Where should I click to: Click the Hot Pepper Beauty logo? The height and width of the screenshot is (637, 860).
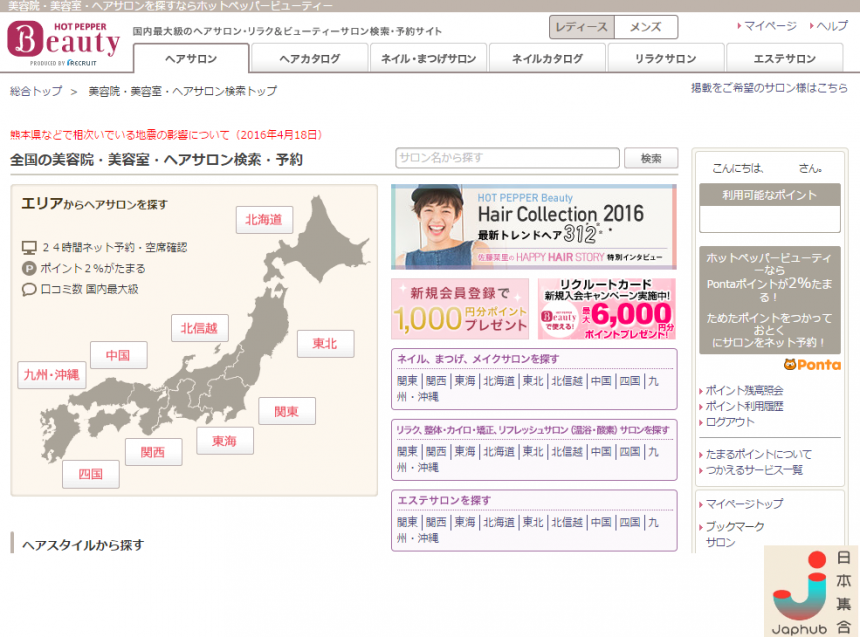(64, 44)
